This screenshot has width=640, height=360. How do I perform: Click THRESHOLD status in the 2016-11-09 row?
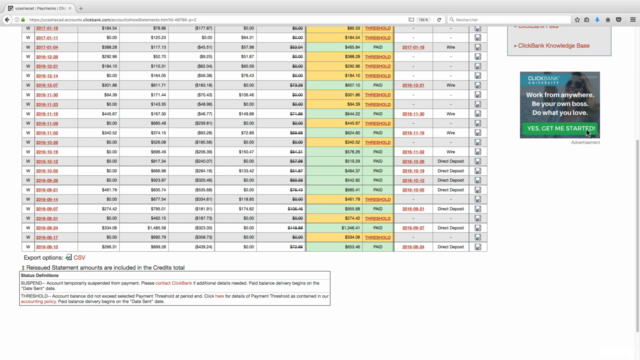(x=378, y=123)
